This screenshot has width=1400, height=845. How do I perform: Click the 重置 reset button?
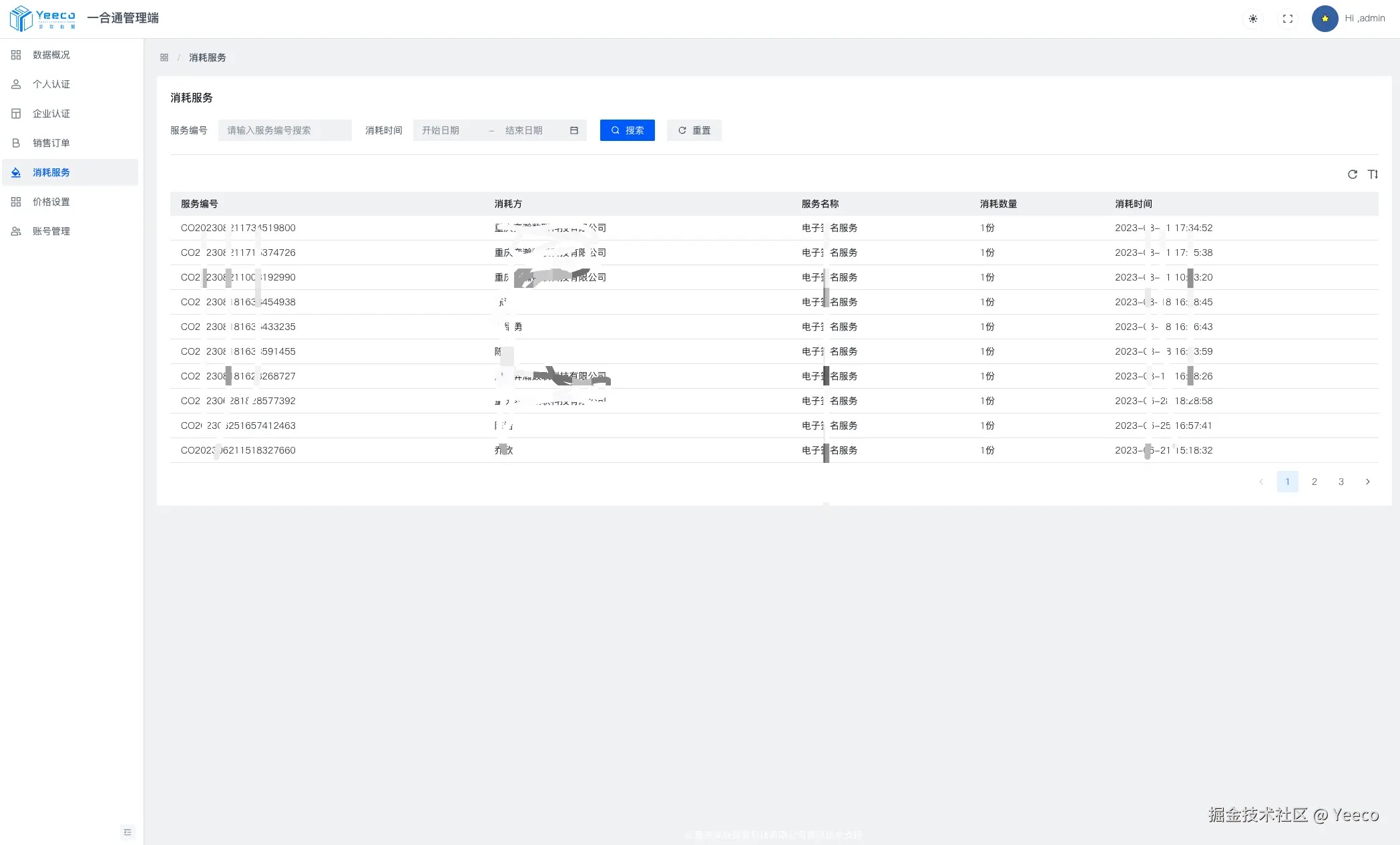[694, 130]
